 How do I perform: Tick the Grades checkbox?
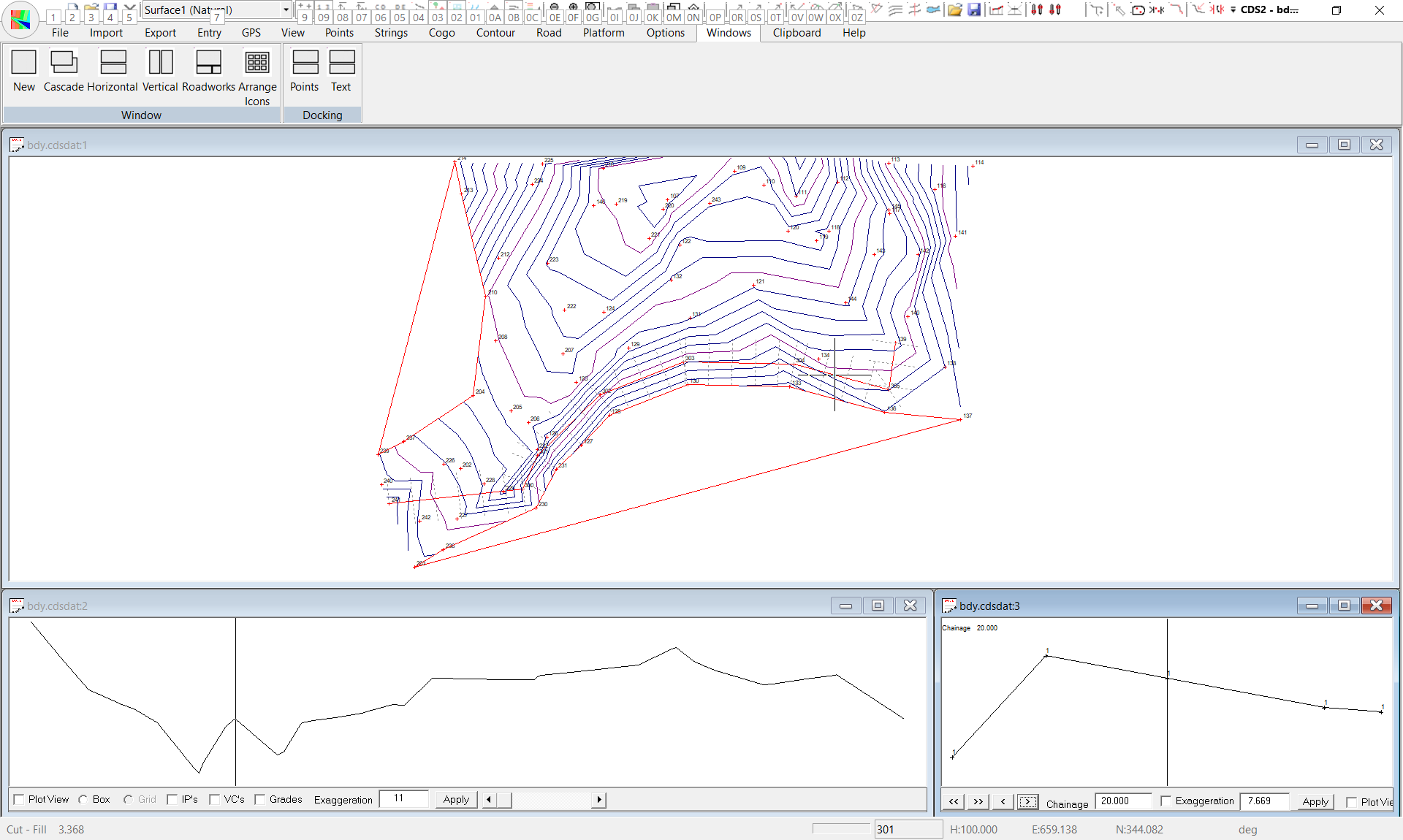[x=260, y=799]
